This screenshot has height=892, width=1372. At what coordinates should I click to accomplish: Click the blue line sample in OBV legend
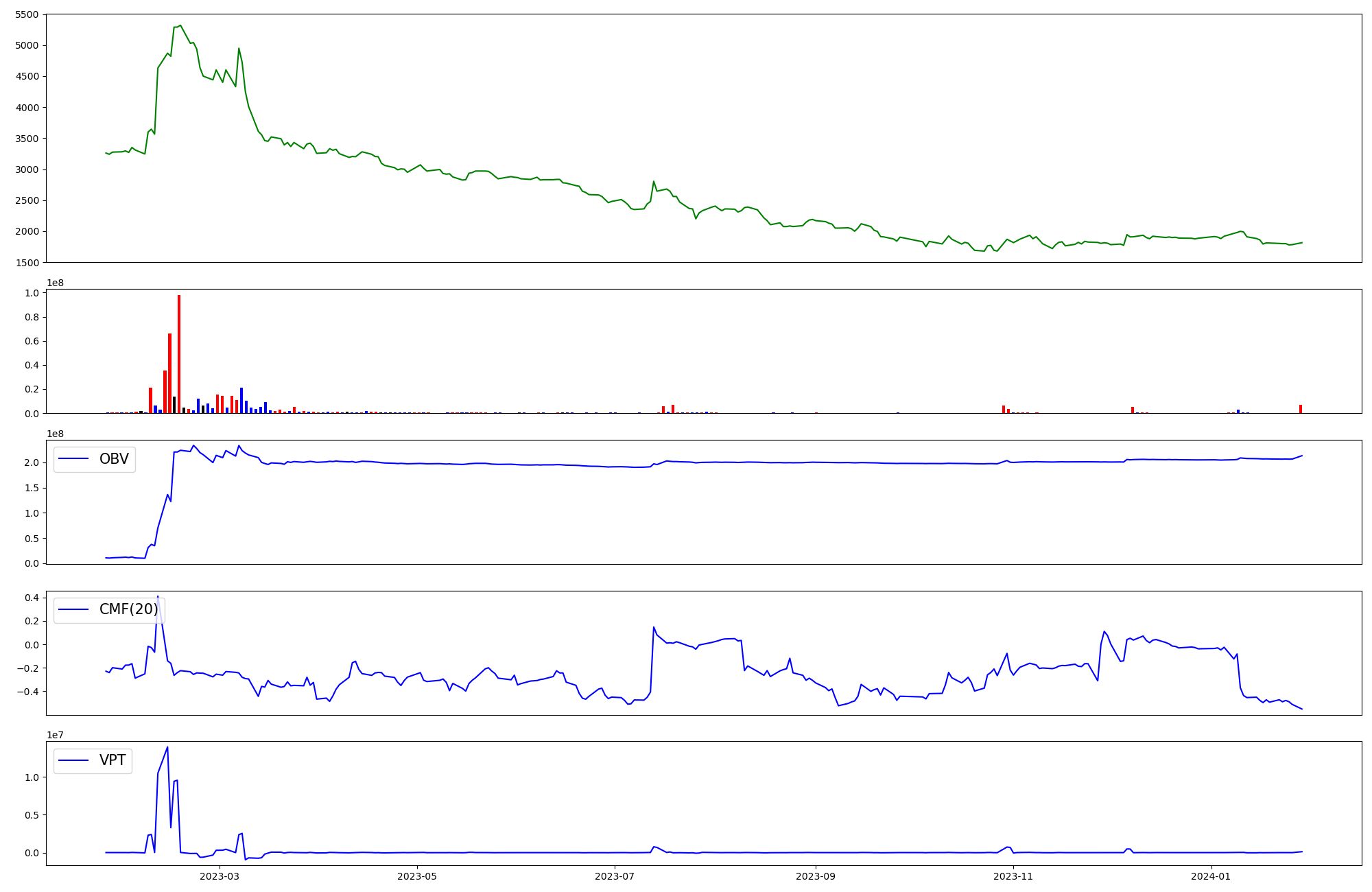click(74, 459)
